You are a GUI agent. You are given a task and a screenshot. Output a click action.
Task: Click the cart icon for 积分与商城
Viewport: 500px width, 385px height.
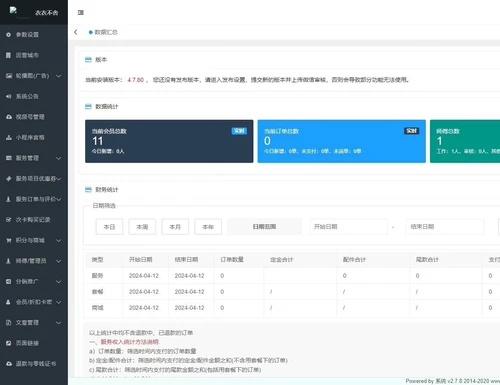[x=9, y=240]
